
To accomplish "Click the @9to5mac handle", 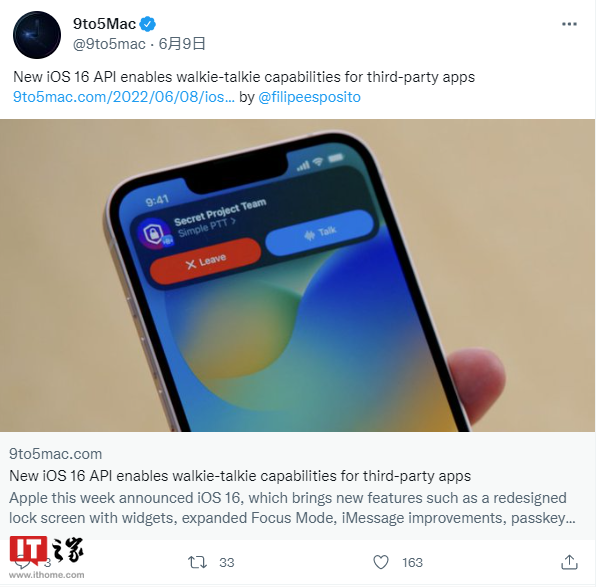I will pos(109,44).
